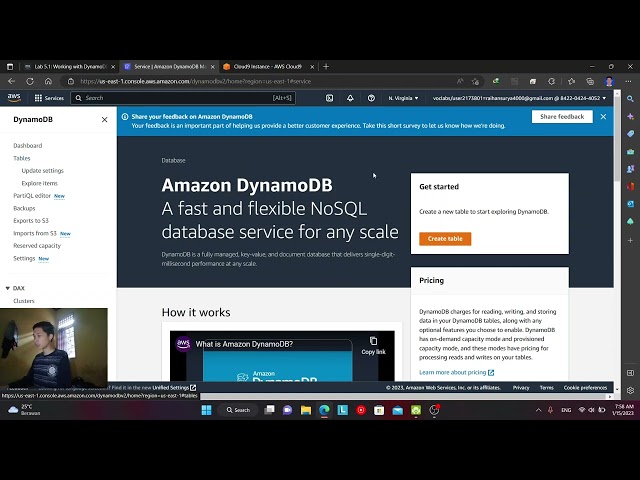Screen dimensions: 640x480
Task: Open PartiQL editor from sidebar
Action: 32,196
